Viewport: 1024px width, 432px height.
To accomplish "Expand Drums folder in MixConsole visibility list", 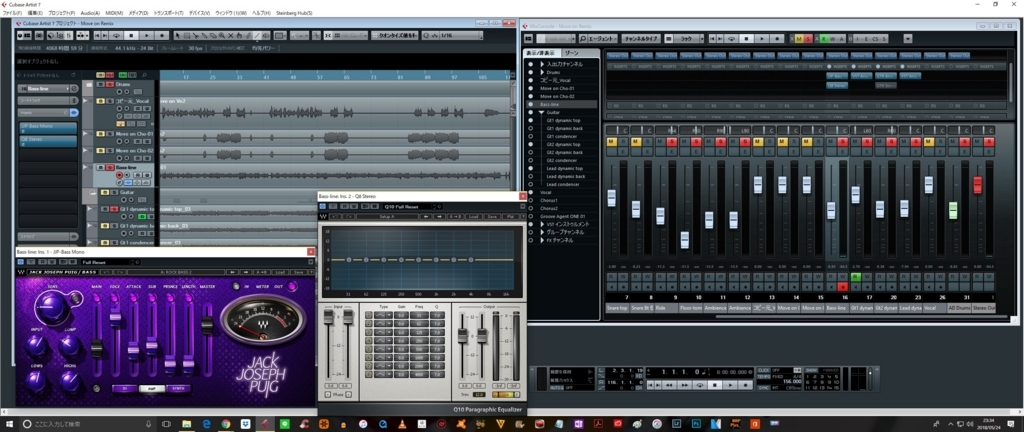I will [x=542, y=72].
